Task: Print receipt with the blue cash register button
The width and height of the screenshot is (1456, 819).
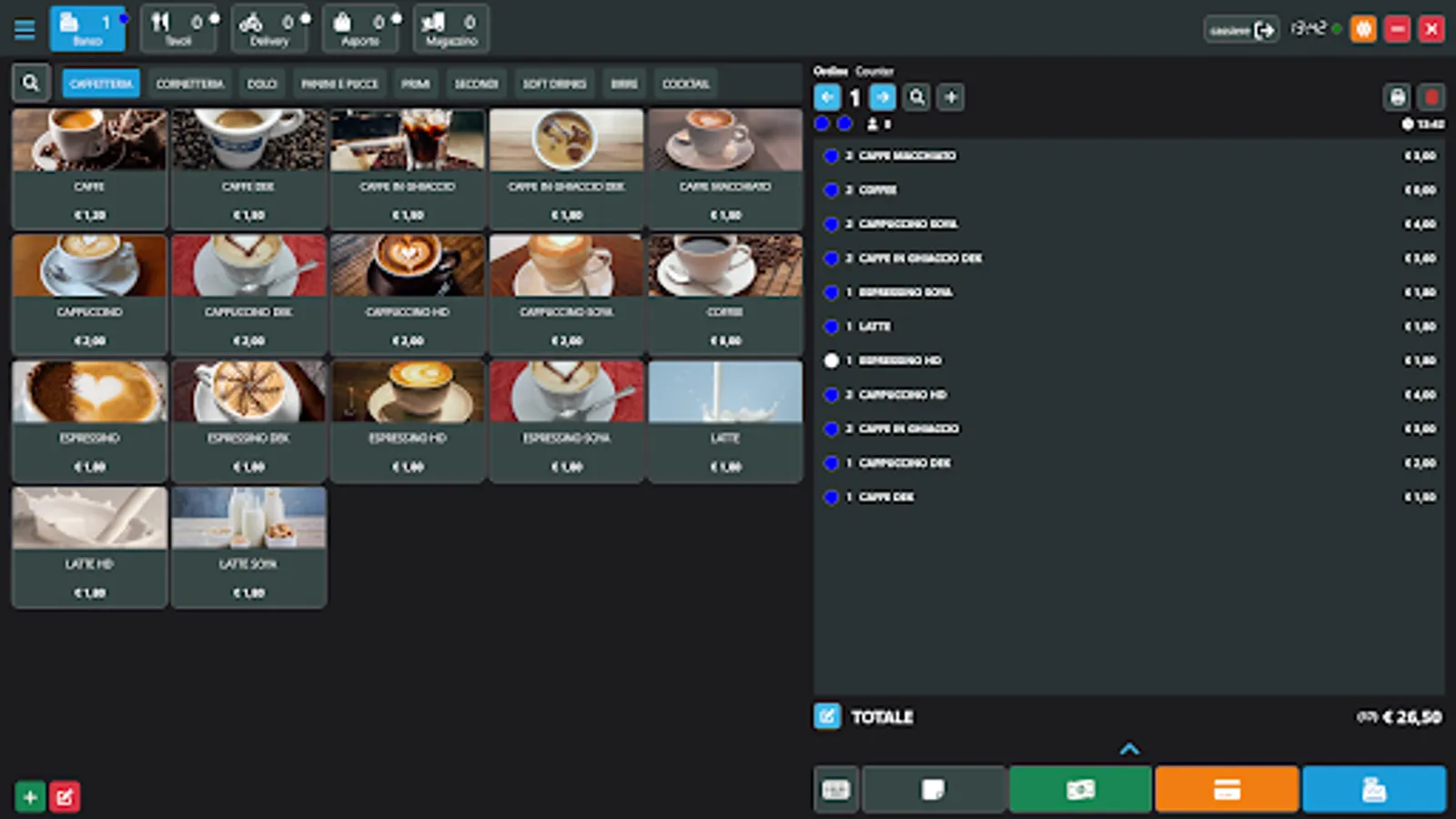Action: pyautogui.click(x=1374, y=789)
